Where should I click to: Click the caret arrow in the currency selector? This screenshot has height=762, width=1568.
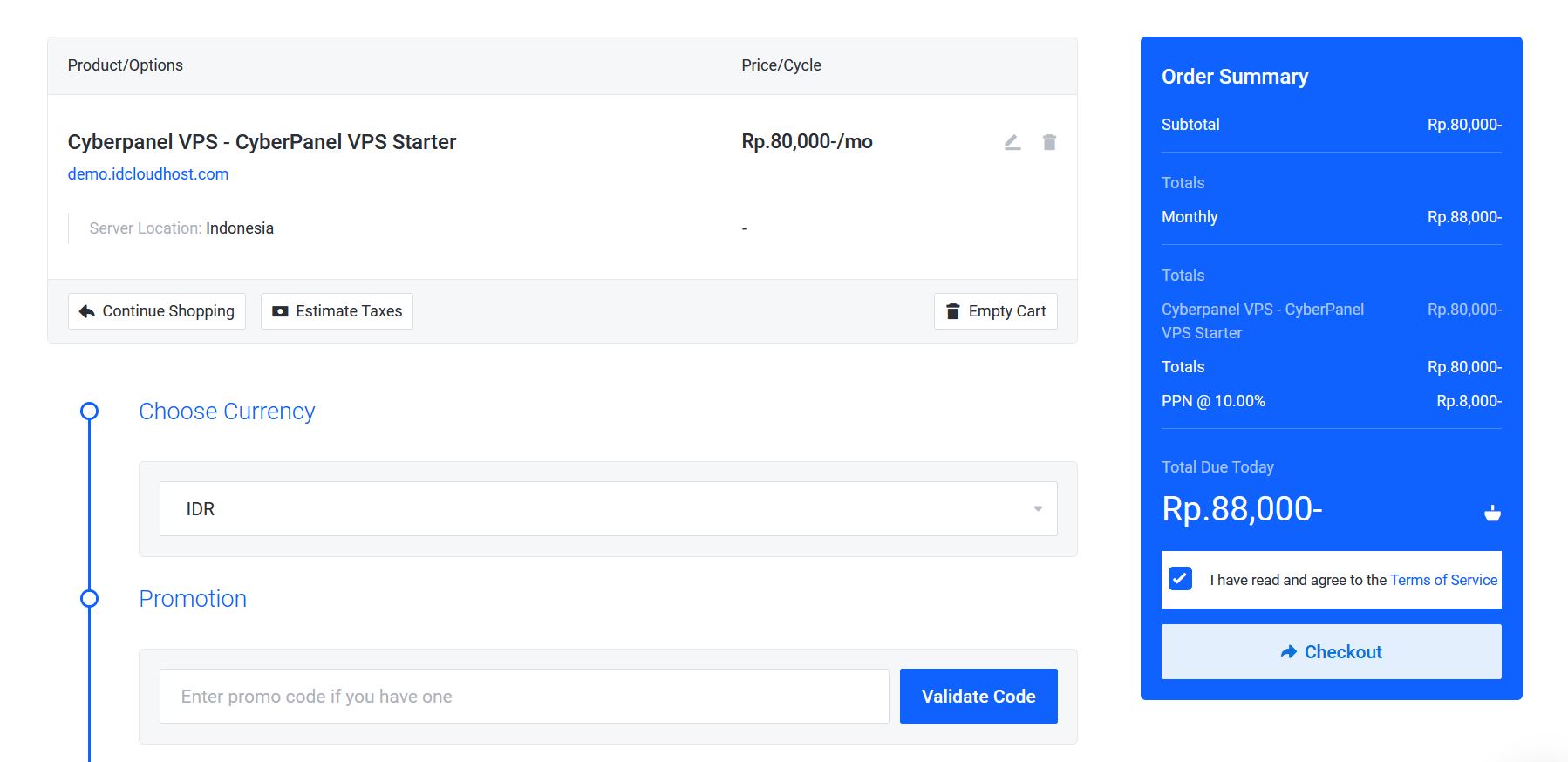point(1038,509)
